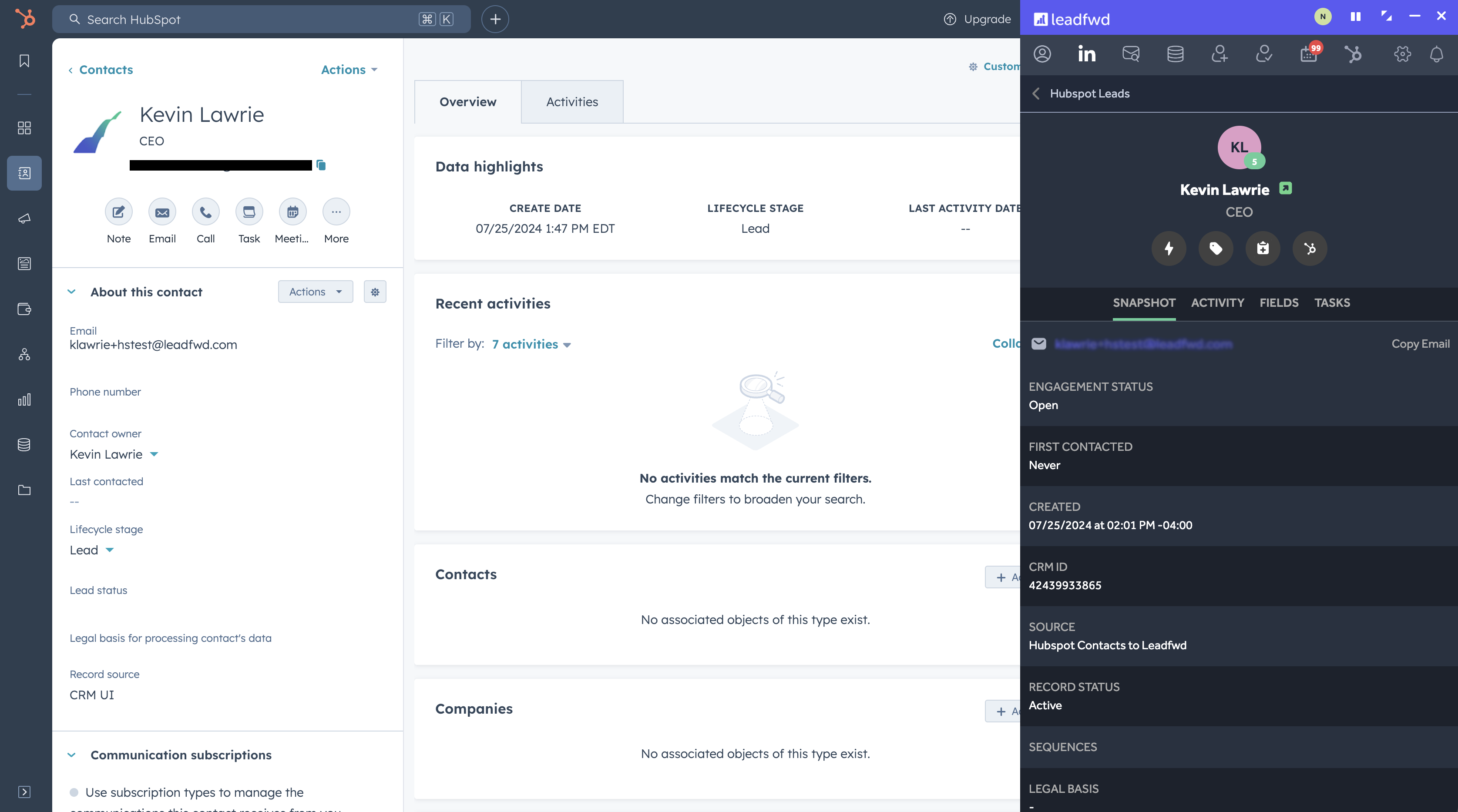The width and height of the screenshot is (1458, 812).
Task: Click the Customize link above tabs
Action: click(994, 67)
